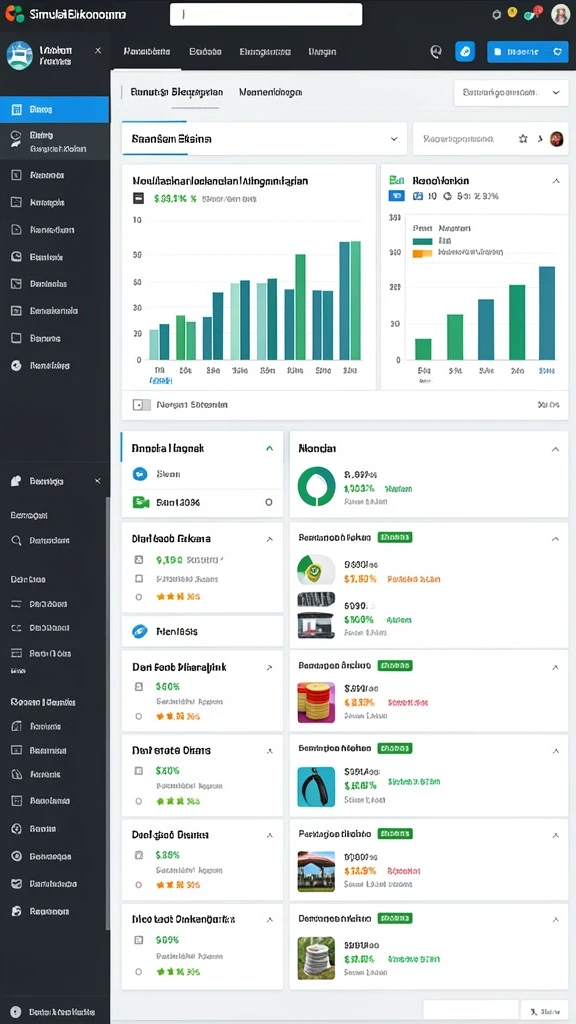This screenshot has height=1024, width=576.
Task: Select the green donut chart icon
Action: (316, 486)
